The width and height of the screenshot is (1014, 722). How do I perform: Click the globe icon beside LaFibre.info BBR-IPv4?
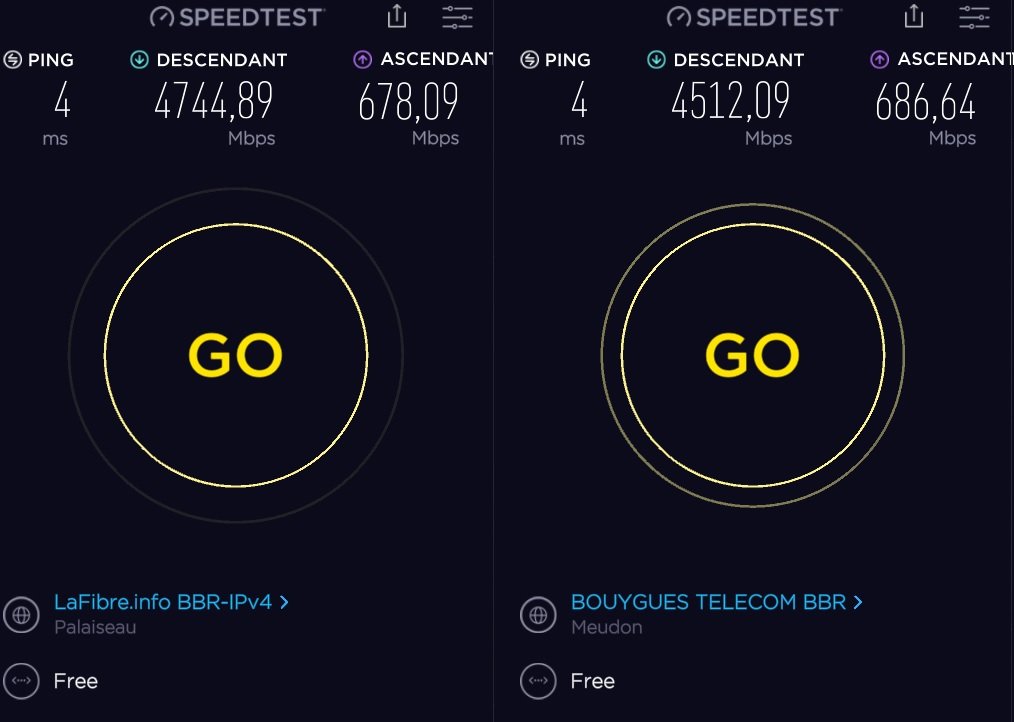[x=21, y=614]
